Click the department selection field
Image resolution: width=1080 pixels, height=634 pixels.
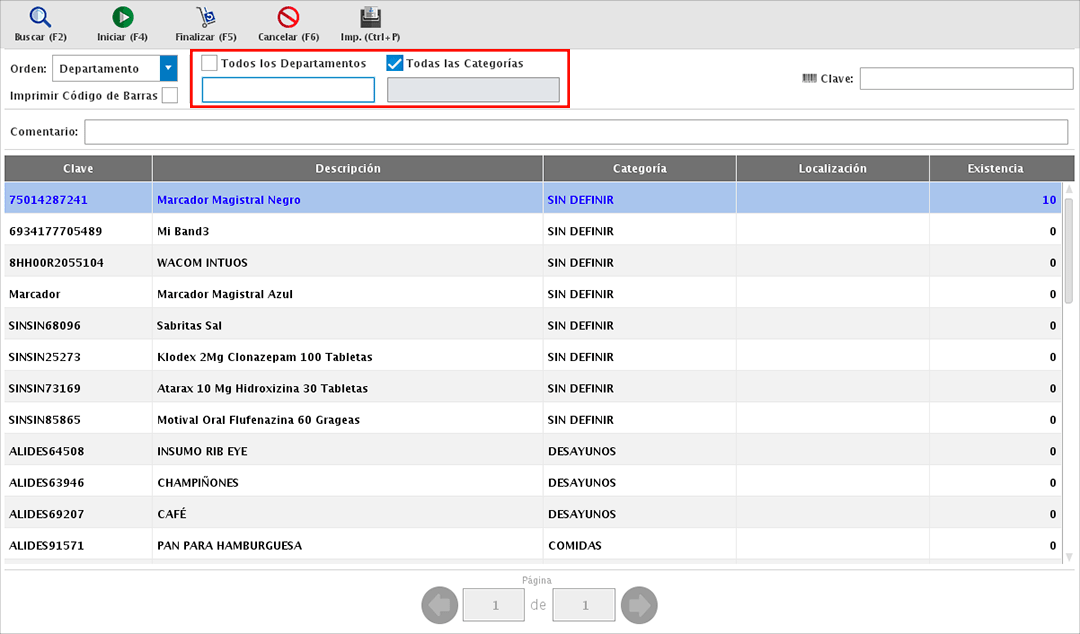pyautogui.click(x=288, y=90)
